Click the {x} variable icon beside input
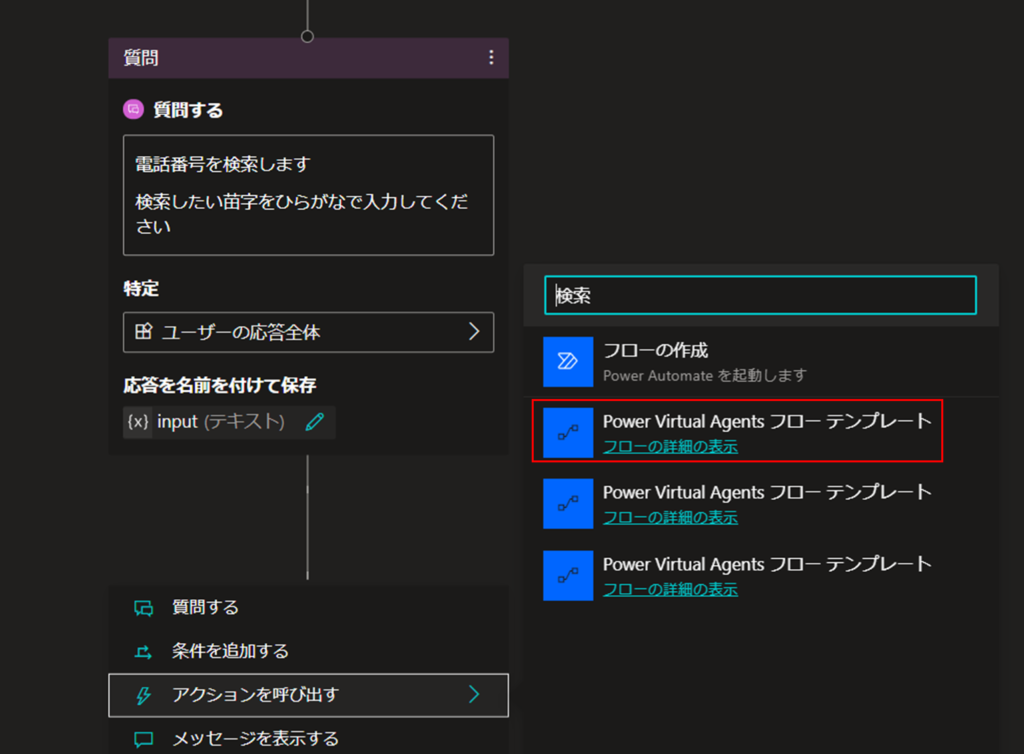 click(x=138, y=422)
